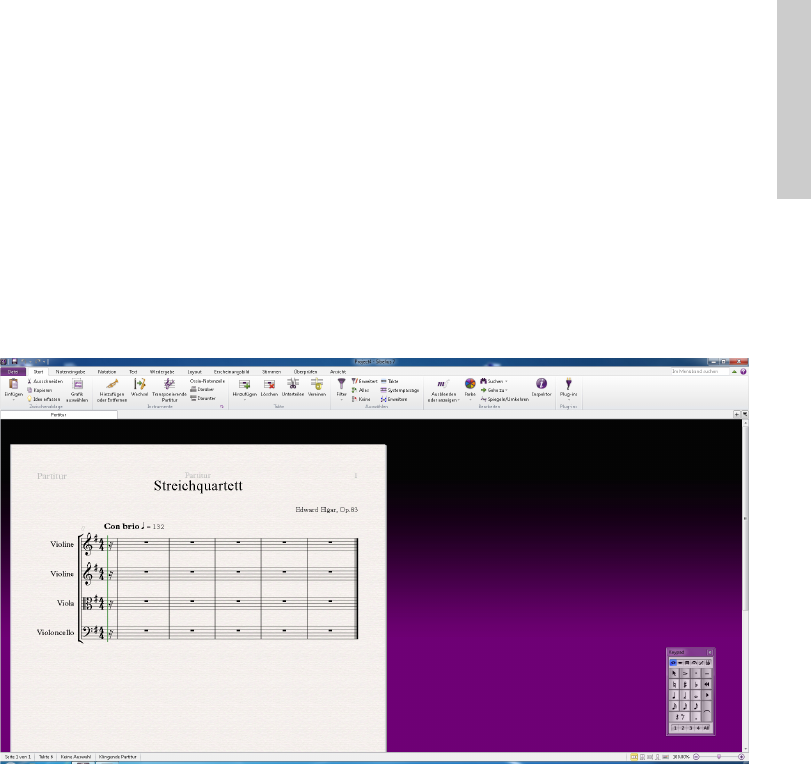Toggle sharp sign on Keypad

pyautogui.click(x=685, y=684)
